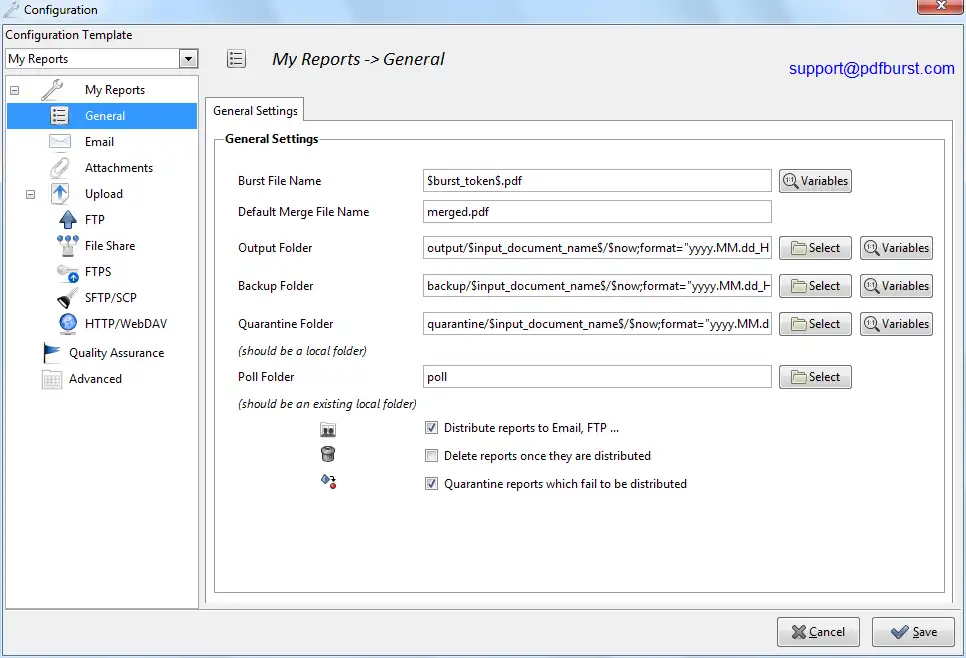966x658 pixels.
Task: Disable Distribute reports to Email, FTP checkbox
Action: [432, 428]
